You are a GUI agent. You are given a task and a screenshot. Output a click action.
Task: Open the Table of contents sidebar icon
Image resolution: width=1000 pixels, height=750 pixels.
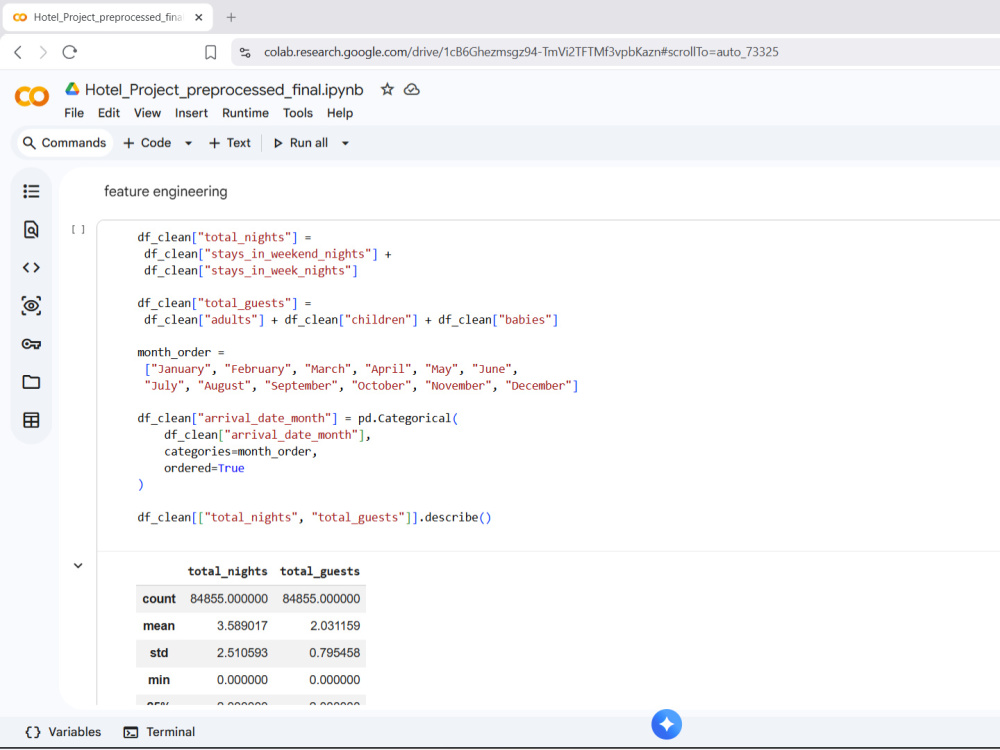coord(31,191)
